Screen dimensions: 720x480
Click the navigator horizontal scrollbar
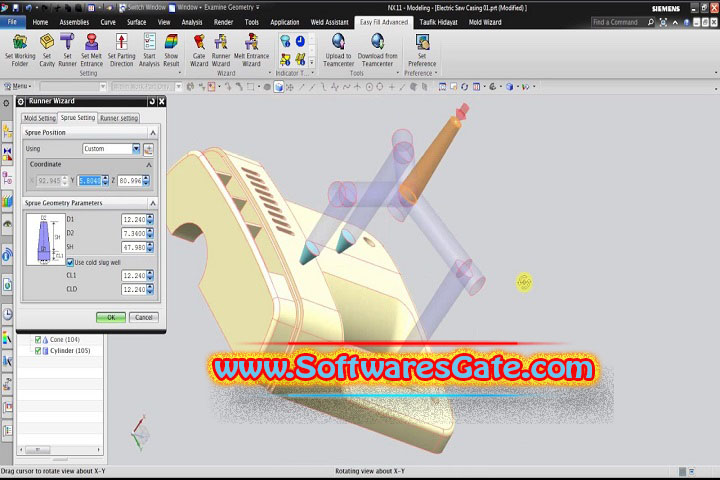[60, 450]
